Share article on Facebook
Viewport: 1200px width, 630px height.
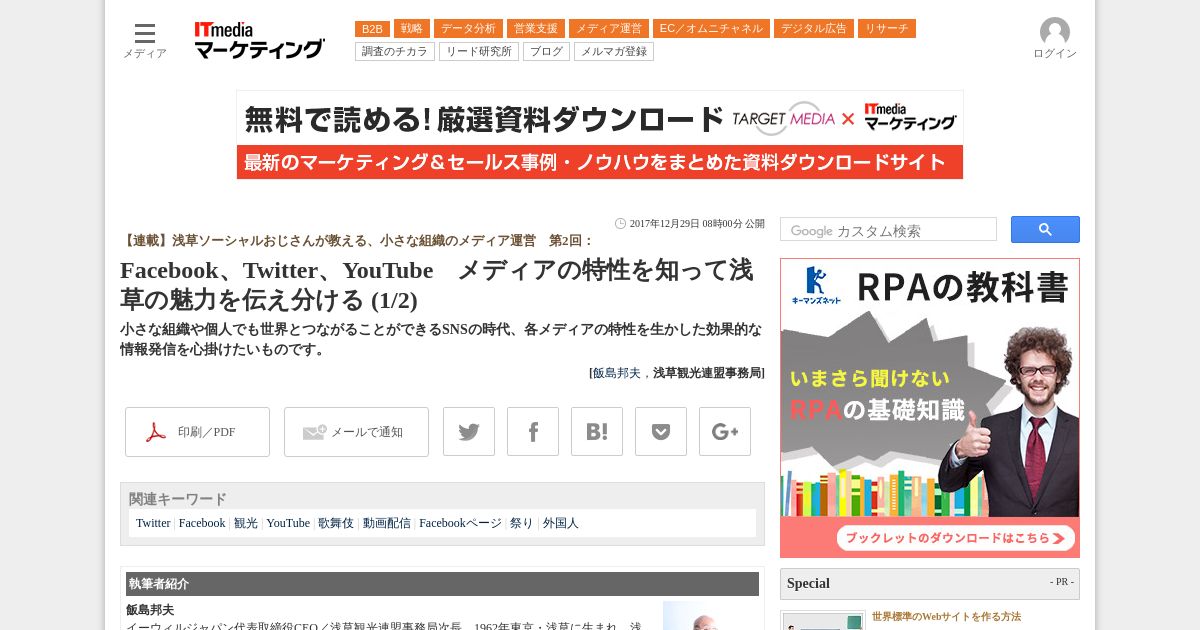coord(533,432)
